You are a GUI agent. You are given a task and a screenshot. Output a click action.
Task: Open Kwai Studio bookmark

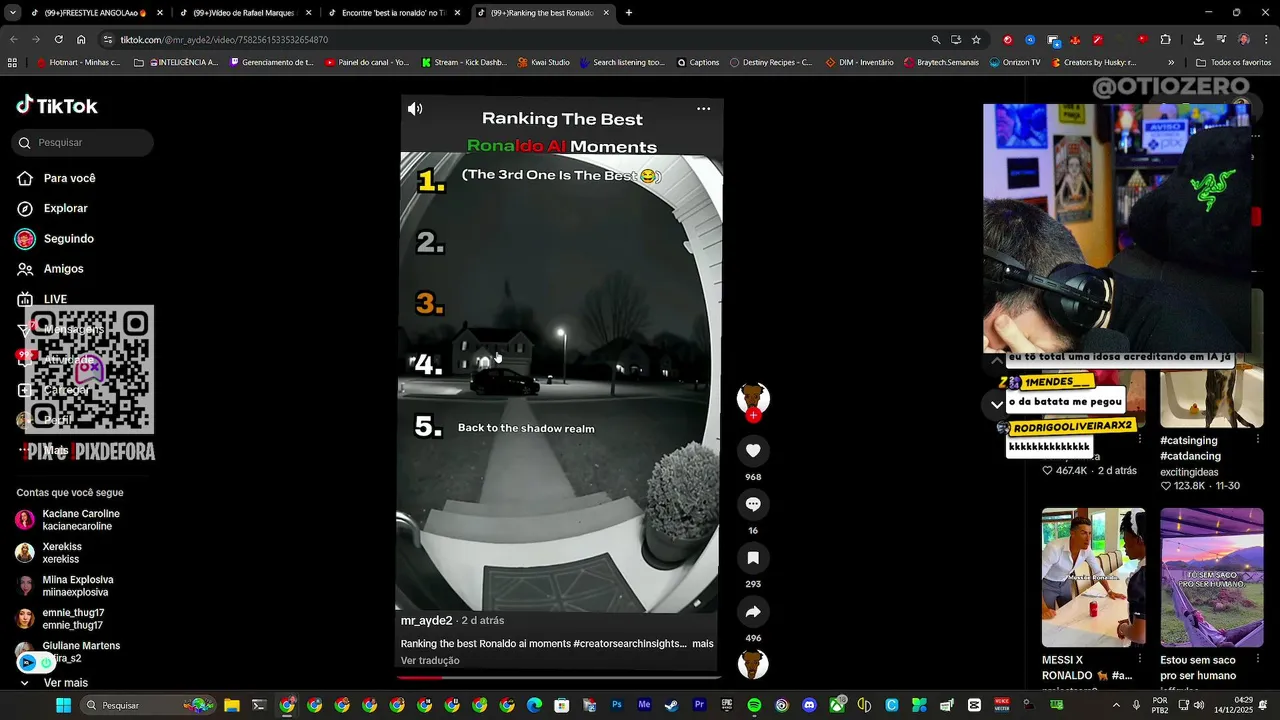point(543,62)
